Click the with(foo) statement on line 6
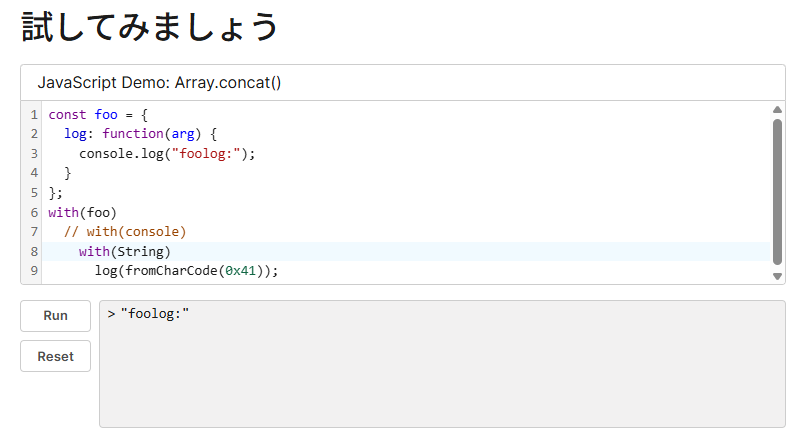Screen dimensions: 803x443 coord(82,213)
